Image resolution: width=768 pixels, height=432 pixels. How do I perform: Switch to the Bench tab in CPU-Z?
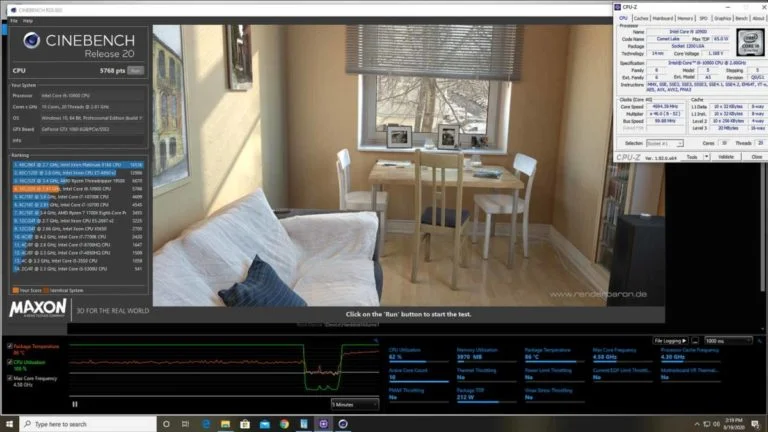(742, 18)
